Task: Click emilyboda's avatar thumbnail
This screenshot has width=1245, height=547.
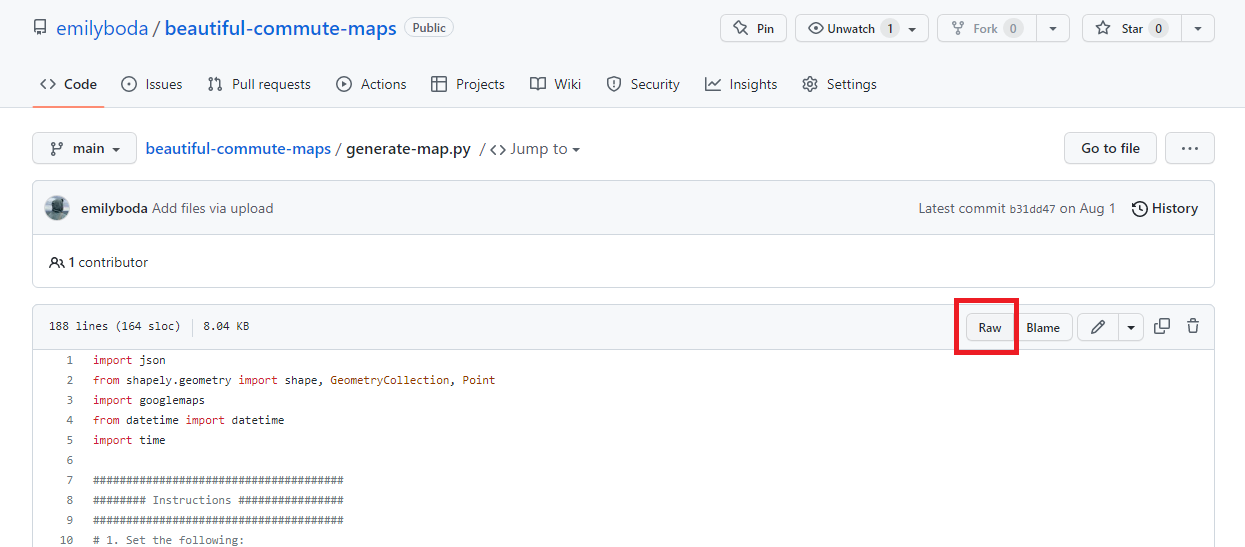Action: click(x=57, y=208)
